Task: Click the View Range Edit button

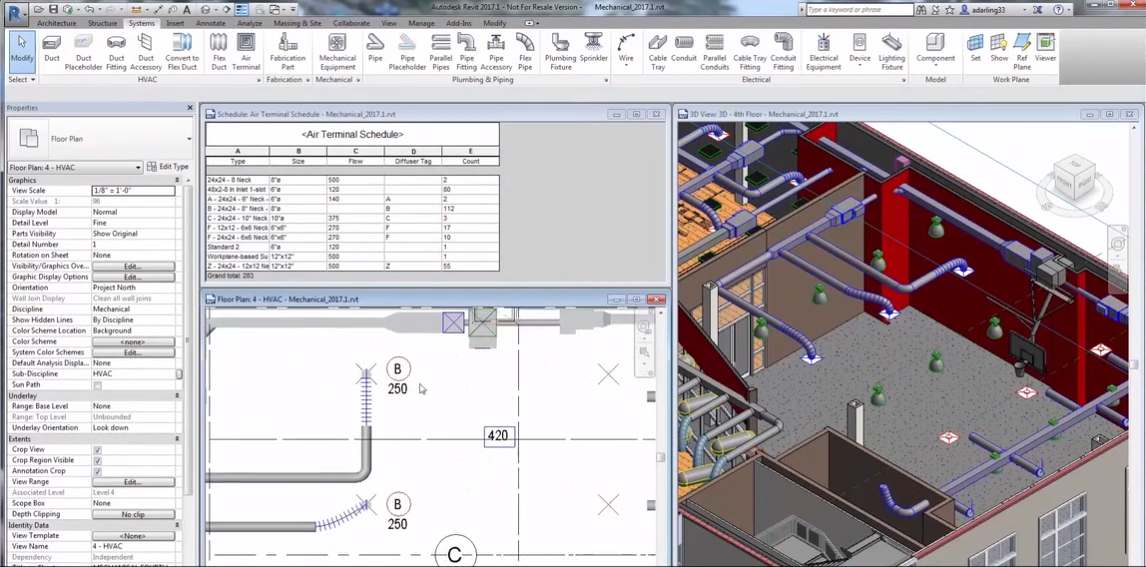Action: click(133, 482)
